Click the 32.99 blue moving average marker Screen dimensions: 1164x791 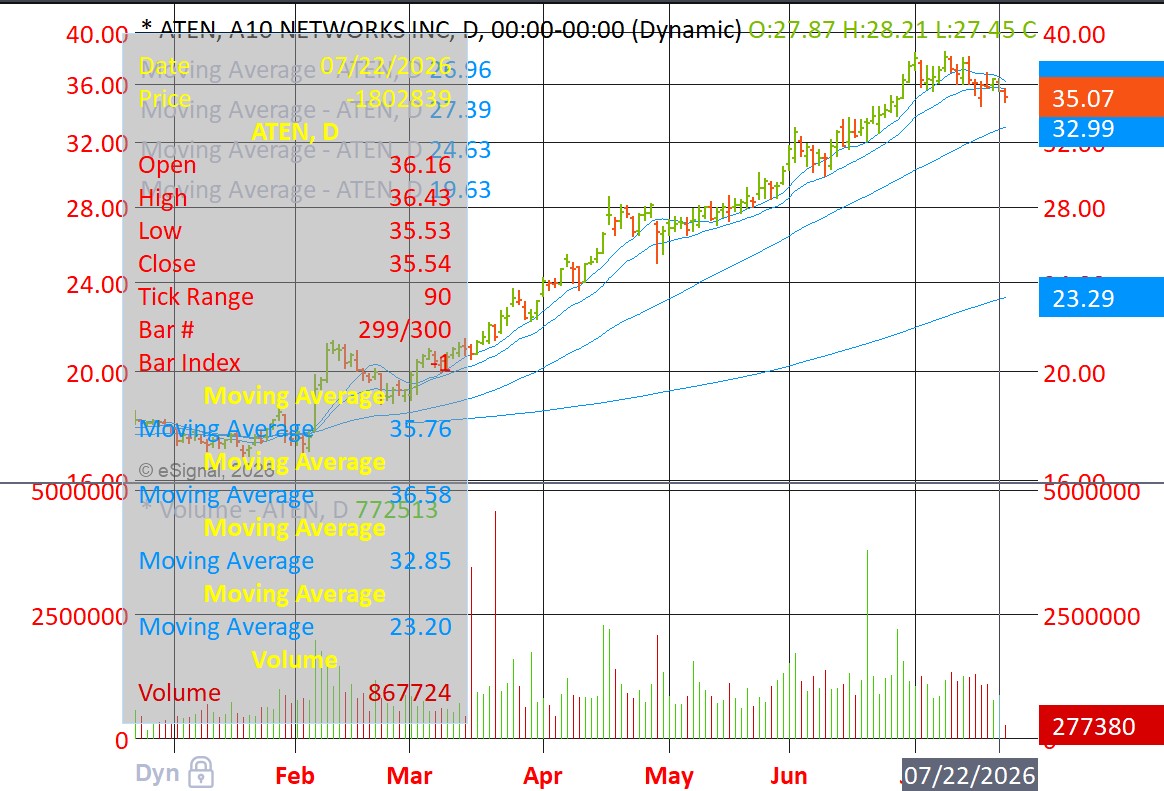pos(1102,128)
